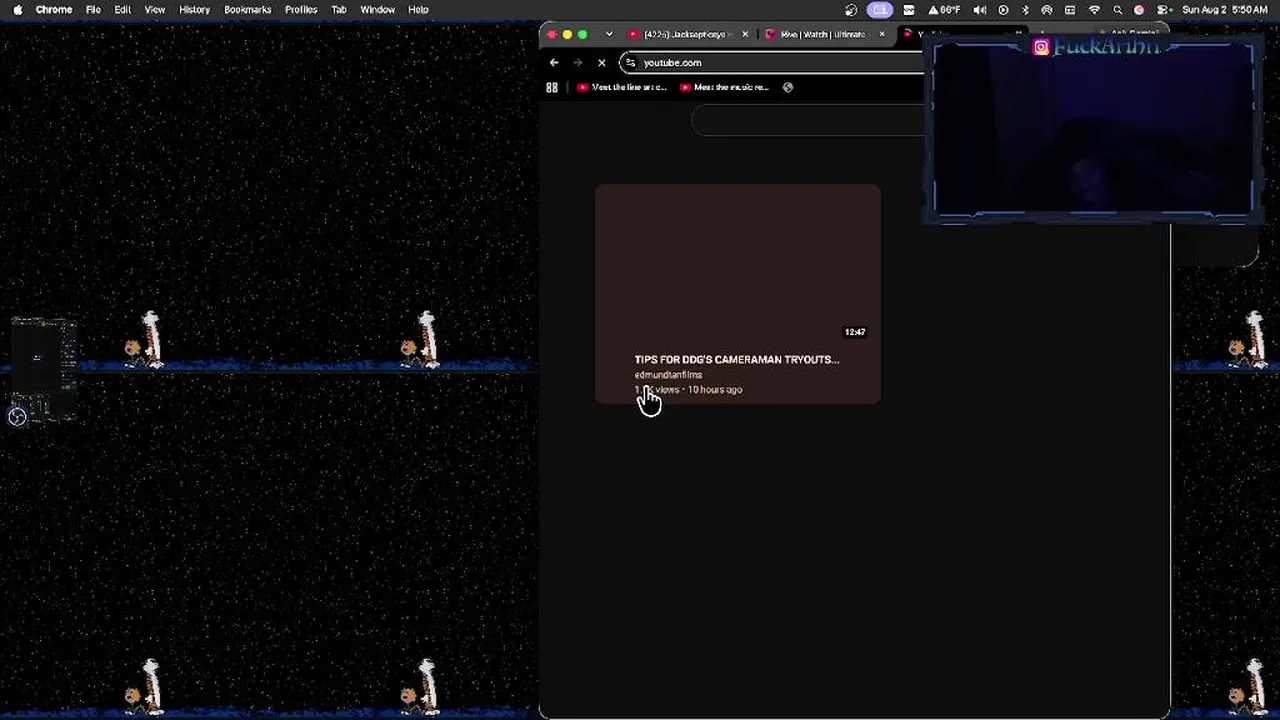
Task: Open the 'Meet the music re...' bookmark
Action: point(724,88)
